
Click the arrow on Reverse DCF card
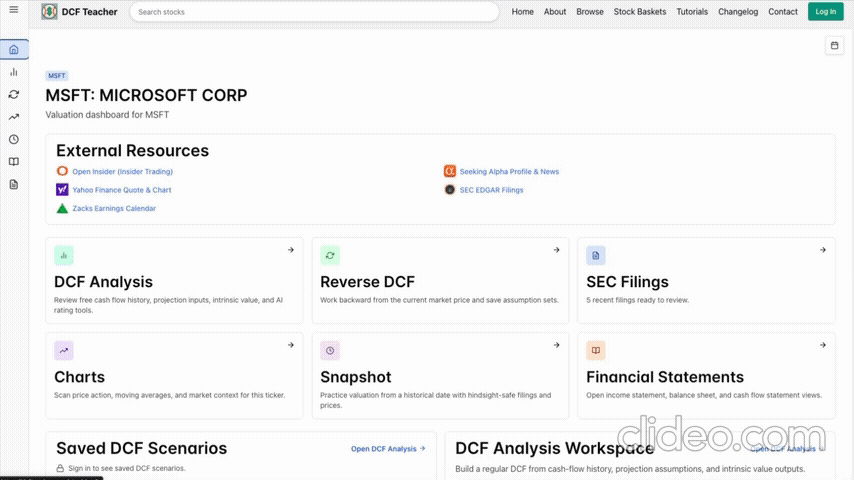coord(557,250)
